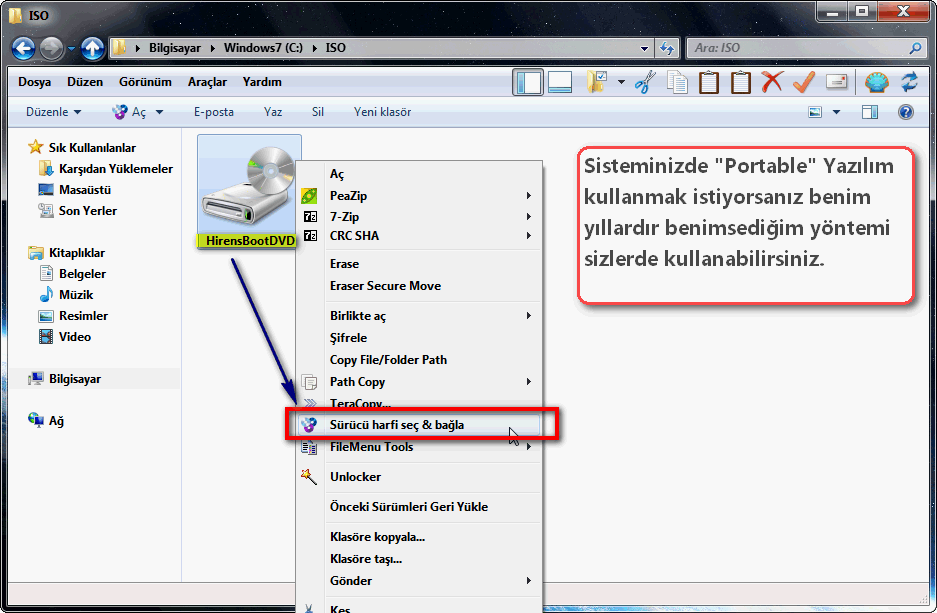Expand the Gönder submenu arrow
This screenshot has height=613, width=937.
529,581
